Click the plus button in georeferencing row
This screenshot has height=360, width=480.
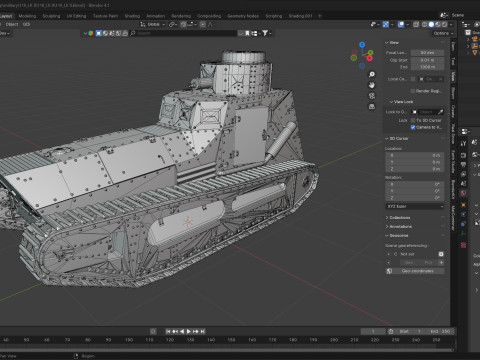tap(441, 263)
